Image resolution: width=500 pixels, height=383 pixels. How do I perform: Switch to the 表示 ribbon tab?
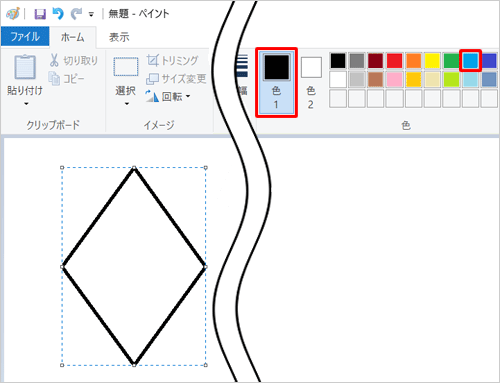point(119,37)
